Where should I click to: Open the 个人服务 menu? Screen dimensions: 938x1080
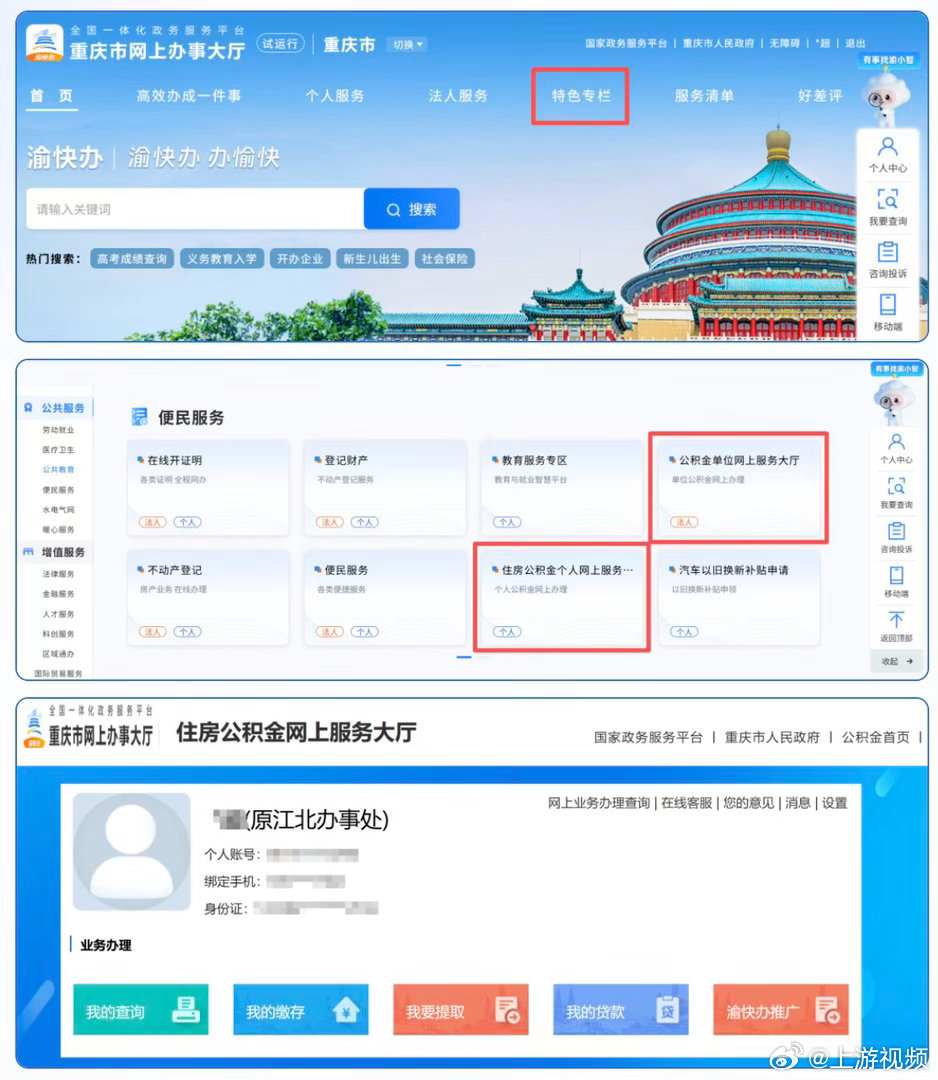[x=335, y=96]
